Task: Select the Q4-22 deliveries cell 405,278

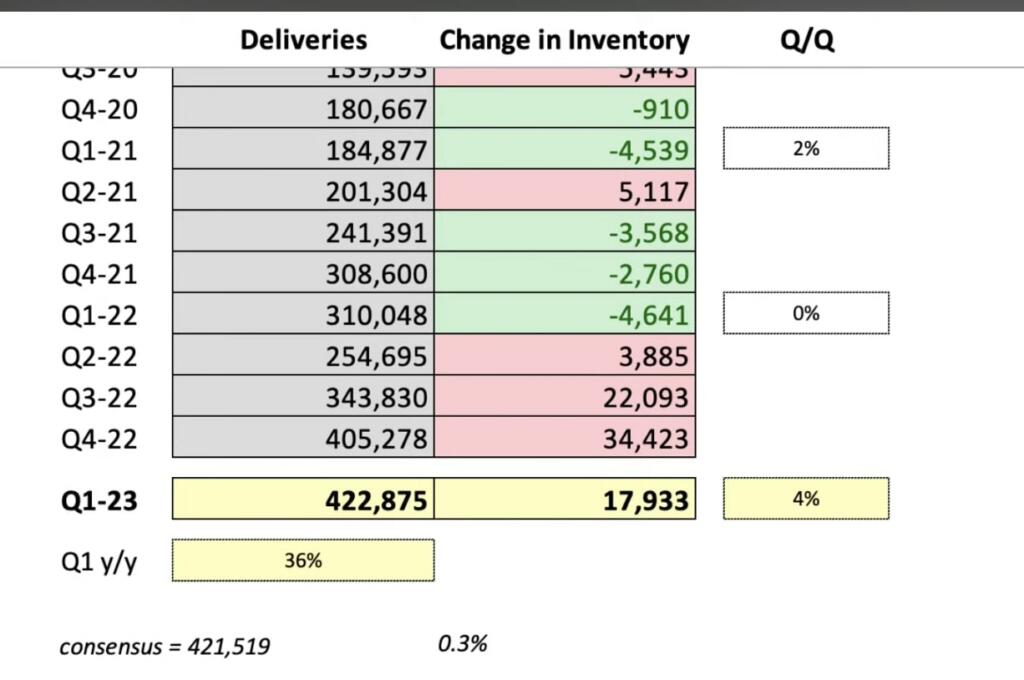Action: pyautogui.click(x=304, y=438)
